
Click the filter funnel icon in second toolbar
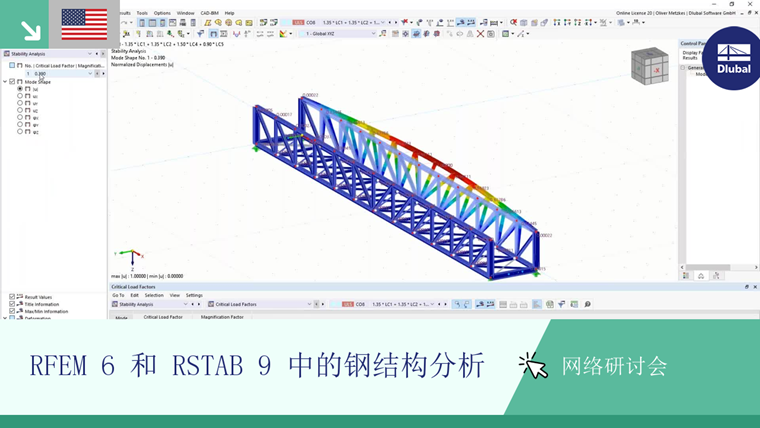coord(201,33)
